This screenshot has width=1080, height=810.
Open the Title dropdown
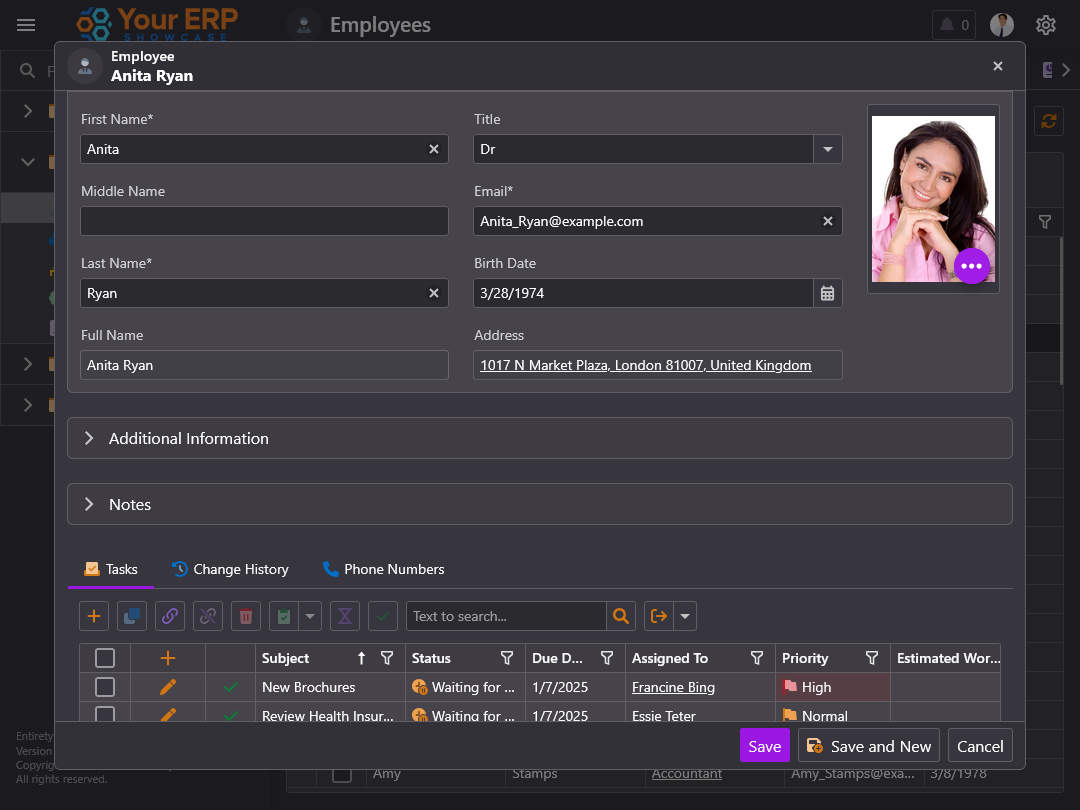[827, 149]
